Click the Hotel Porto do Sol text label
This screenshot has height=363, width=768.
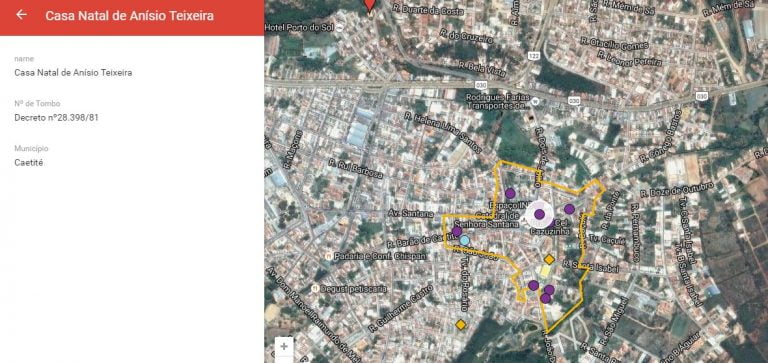[299, 28]
